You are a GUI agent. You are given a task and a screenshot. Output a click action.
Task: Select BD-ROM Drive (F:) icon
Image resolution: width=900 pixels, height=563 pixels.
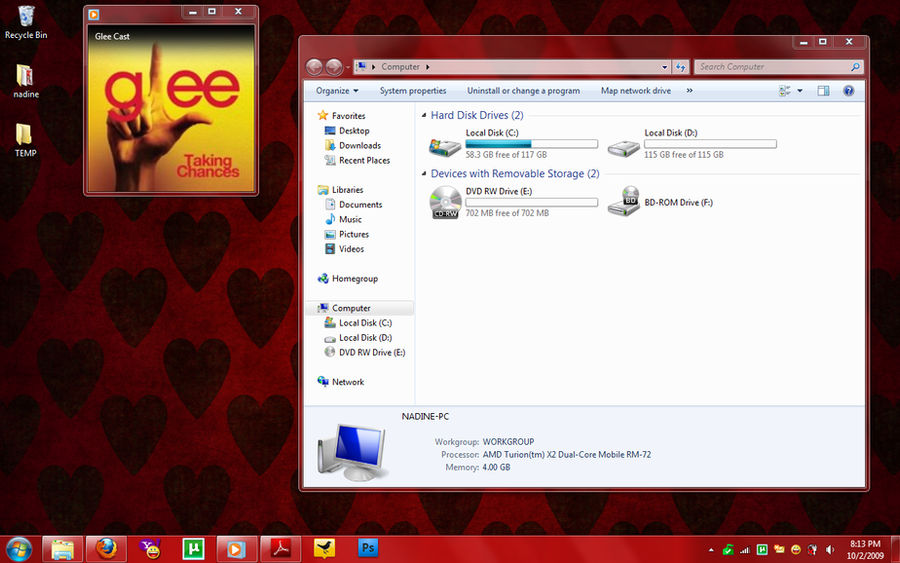[623, 201]
